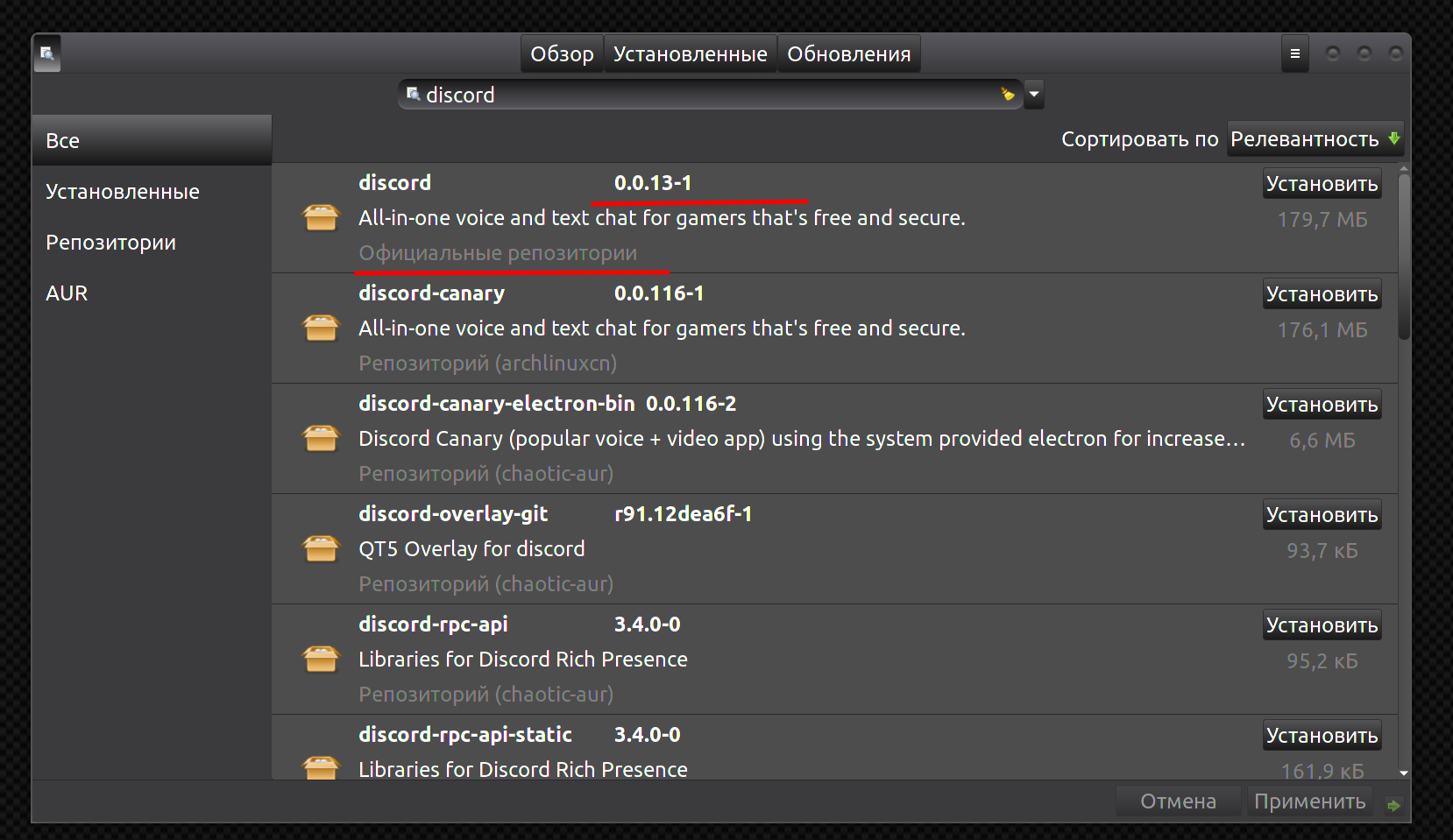This screenshot has width=1453, height=840.
Task: Click the Сортировать по label
Action: click(x=1140, y=139)
